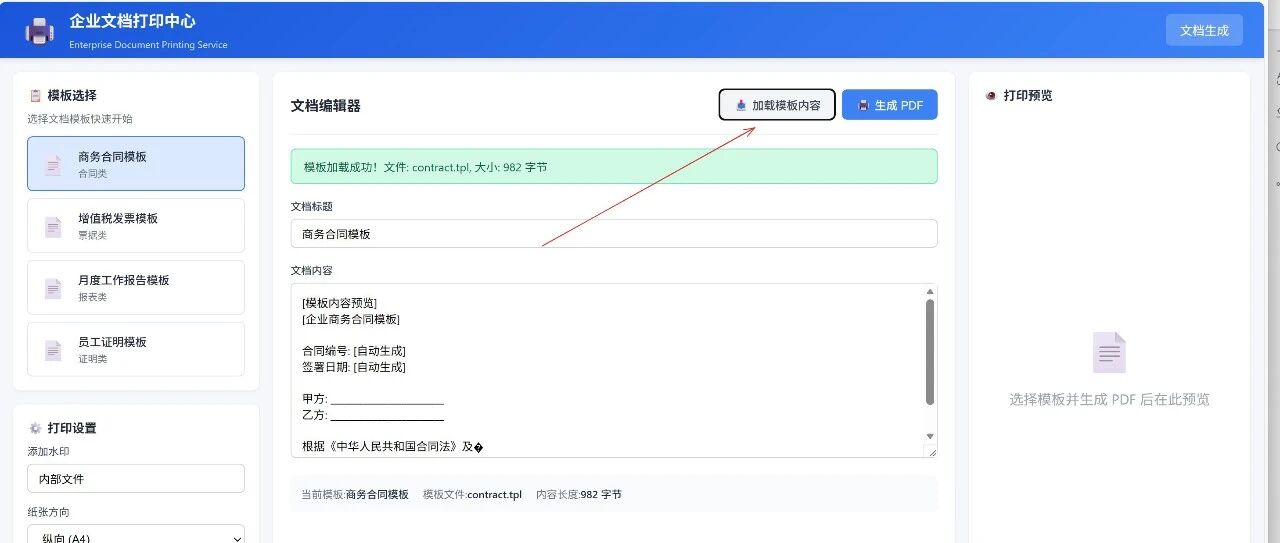Click the 选择文档模板快速开始 hint text

coord(80,119)
